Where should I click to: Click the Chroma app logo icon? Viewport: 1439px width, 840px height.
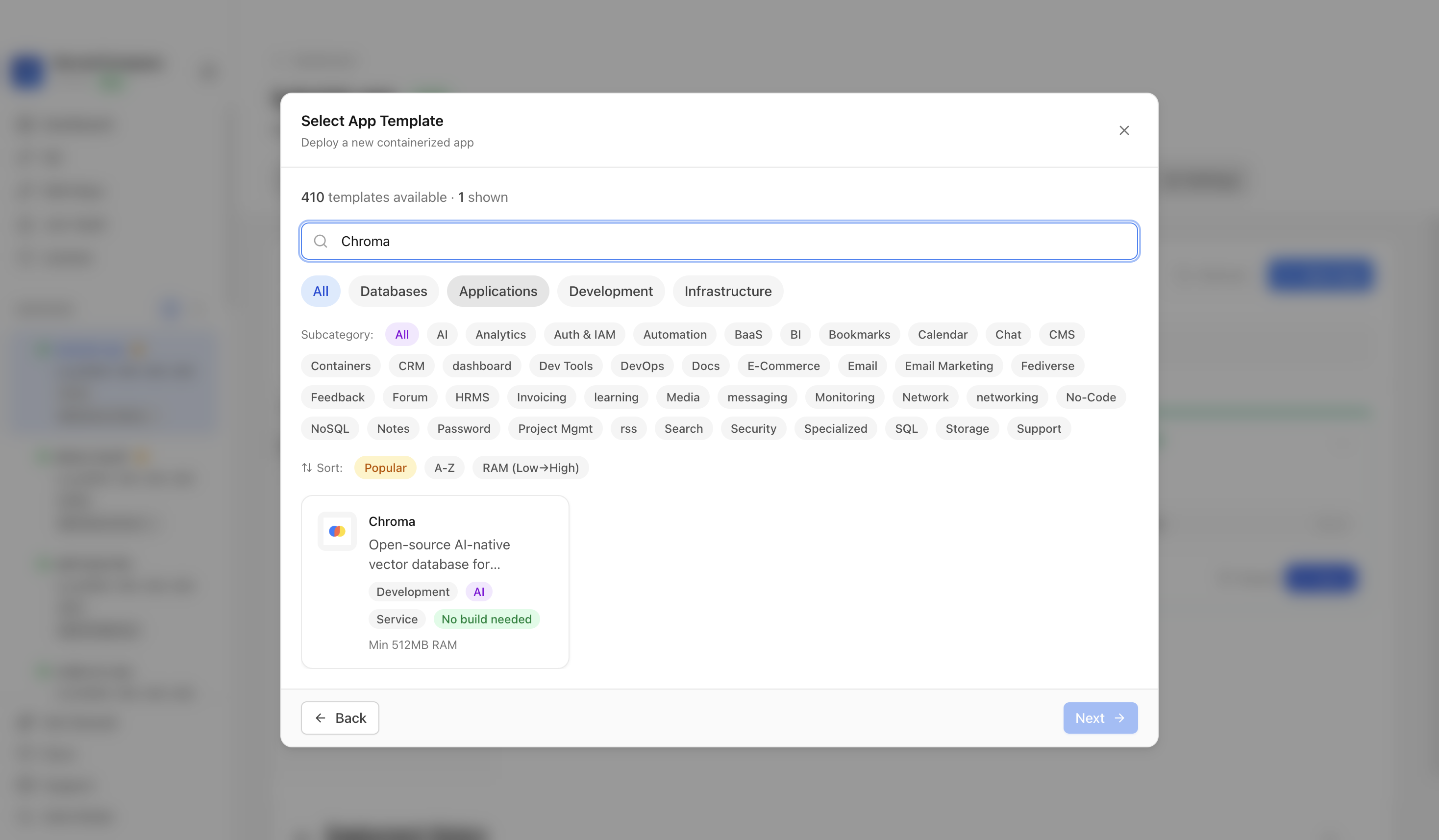coord(337,531)
